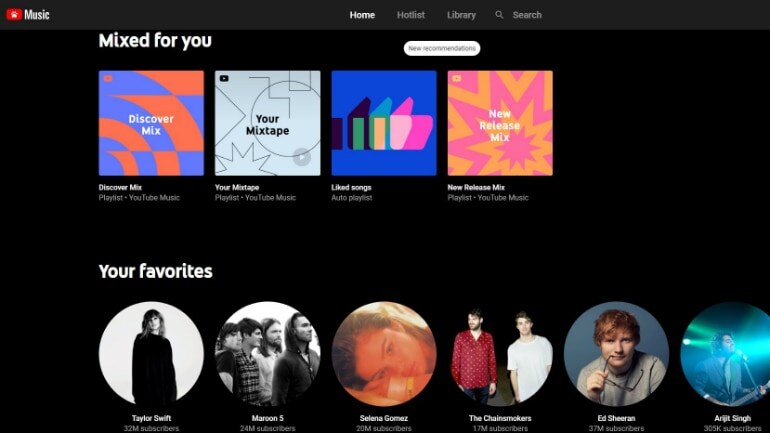Open the Ed Sheeran name link
Screen dimensions: 770x433
pos(616,418)
